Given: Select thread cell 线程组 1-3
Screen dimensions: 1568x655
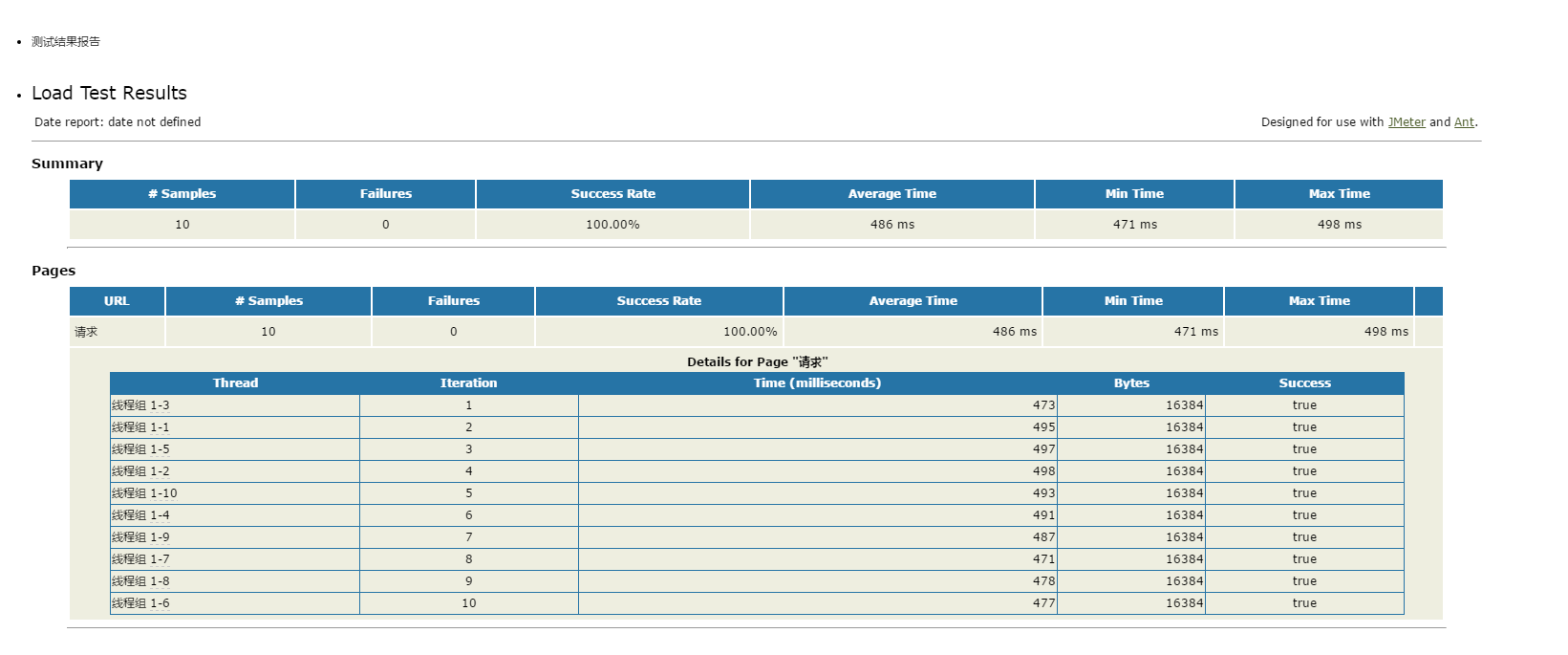Looking at the screenshot, I should 235,405.
